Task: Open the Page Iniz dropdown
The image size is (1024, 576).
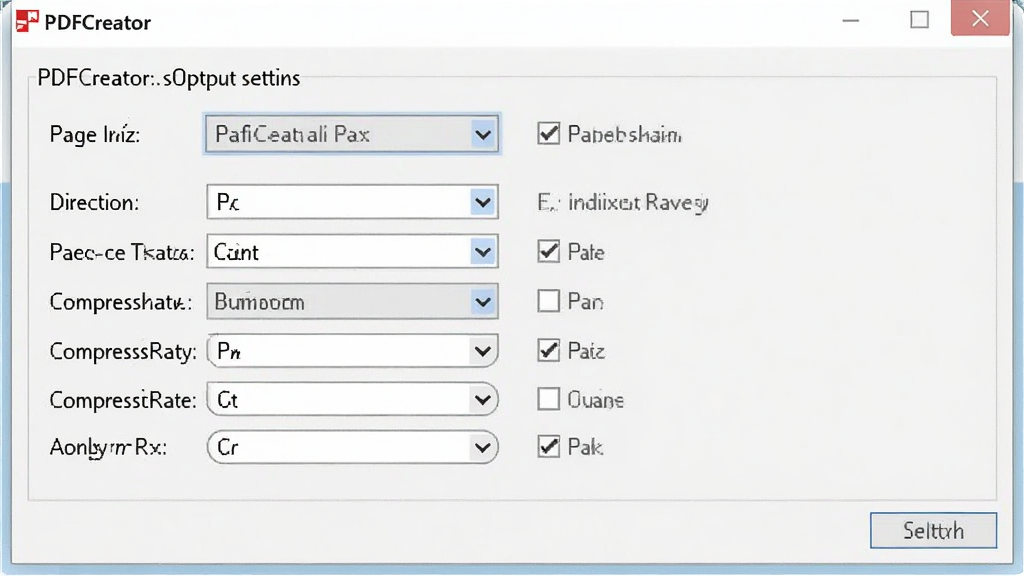Action: [352, 135]
